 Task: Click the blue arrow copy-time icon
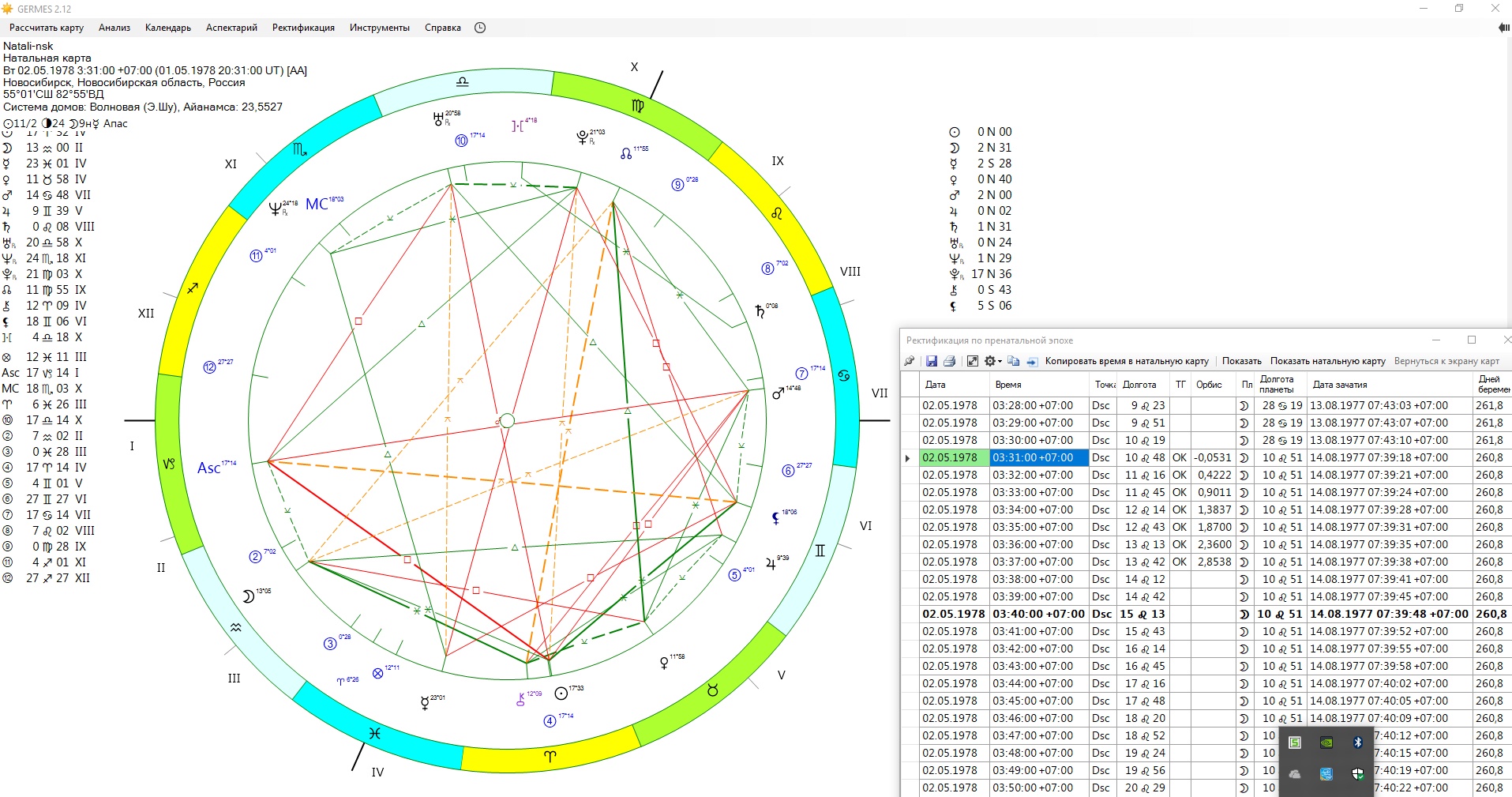tap(1031, 361)
